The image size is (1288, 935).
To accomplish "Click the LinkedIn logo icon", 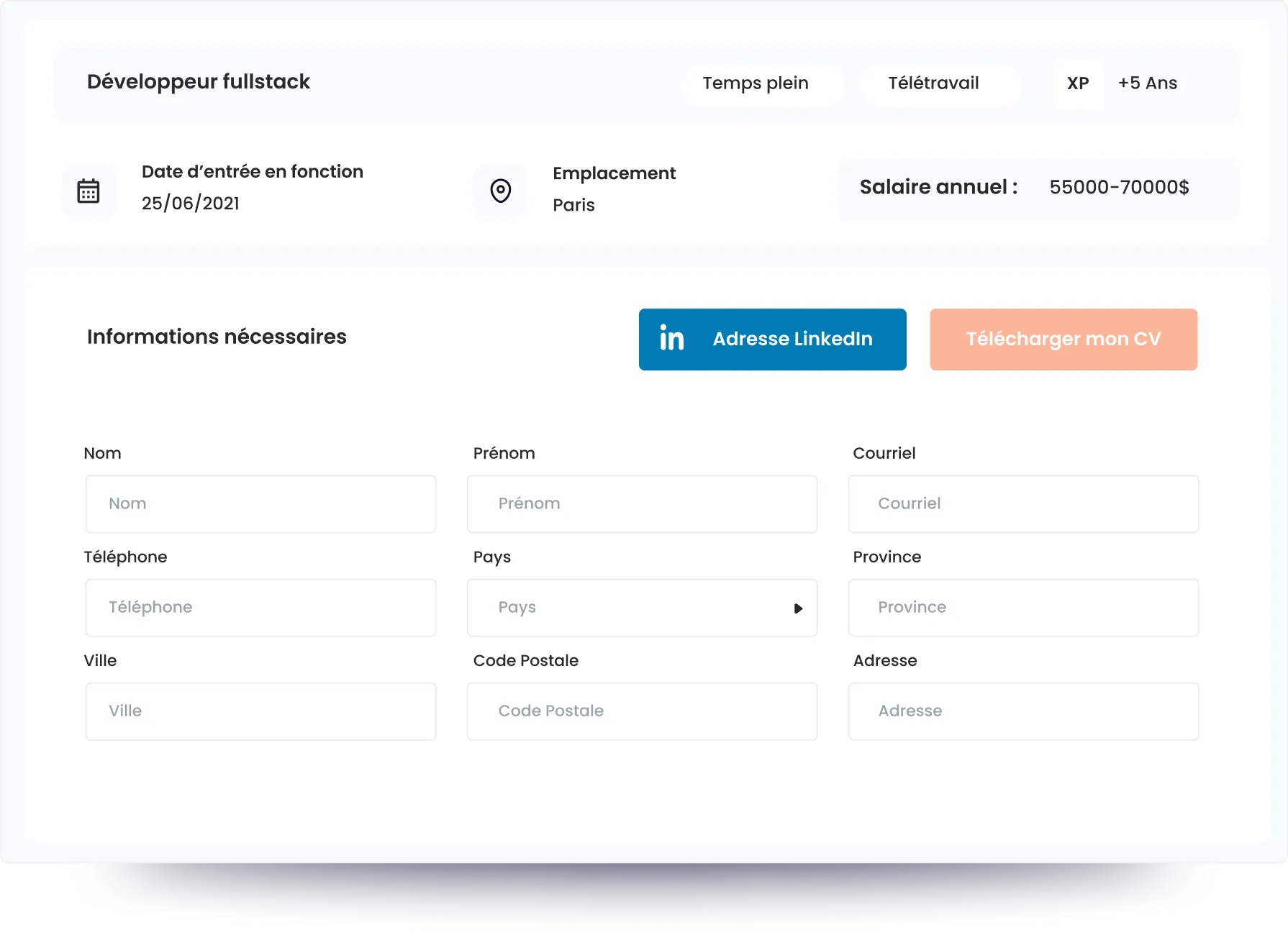I will point(672,338).
